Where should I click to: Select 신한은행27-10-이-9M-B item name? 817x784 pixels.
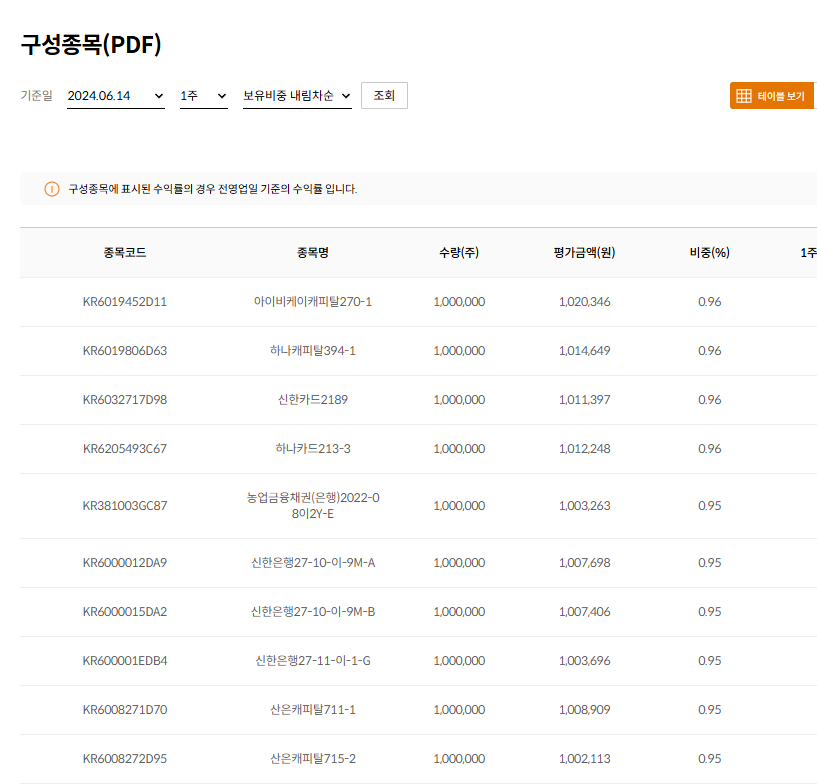point(313,612)
